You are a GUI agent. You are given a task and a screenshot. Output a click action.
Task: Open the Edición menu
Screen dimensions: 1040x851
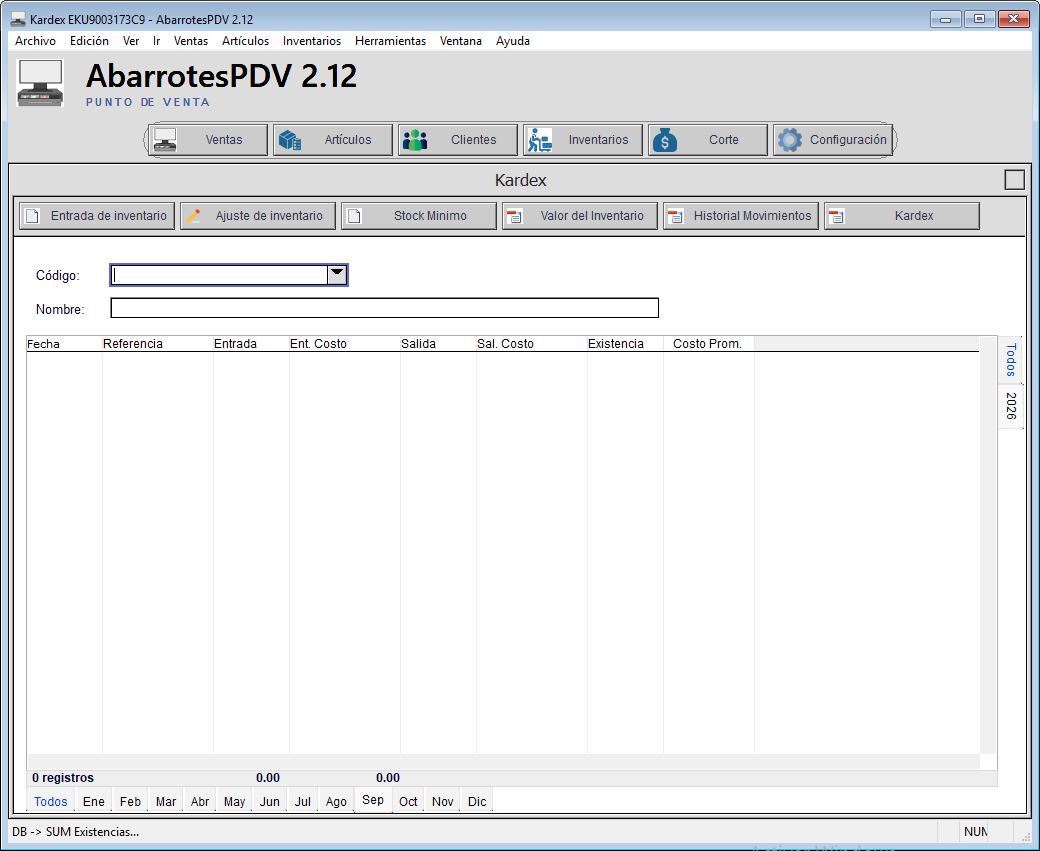click(x=90, y=41)
